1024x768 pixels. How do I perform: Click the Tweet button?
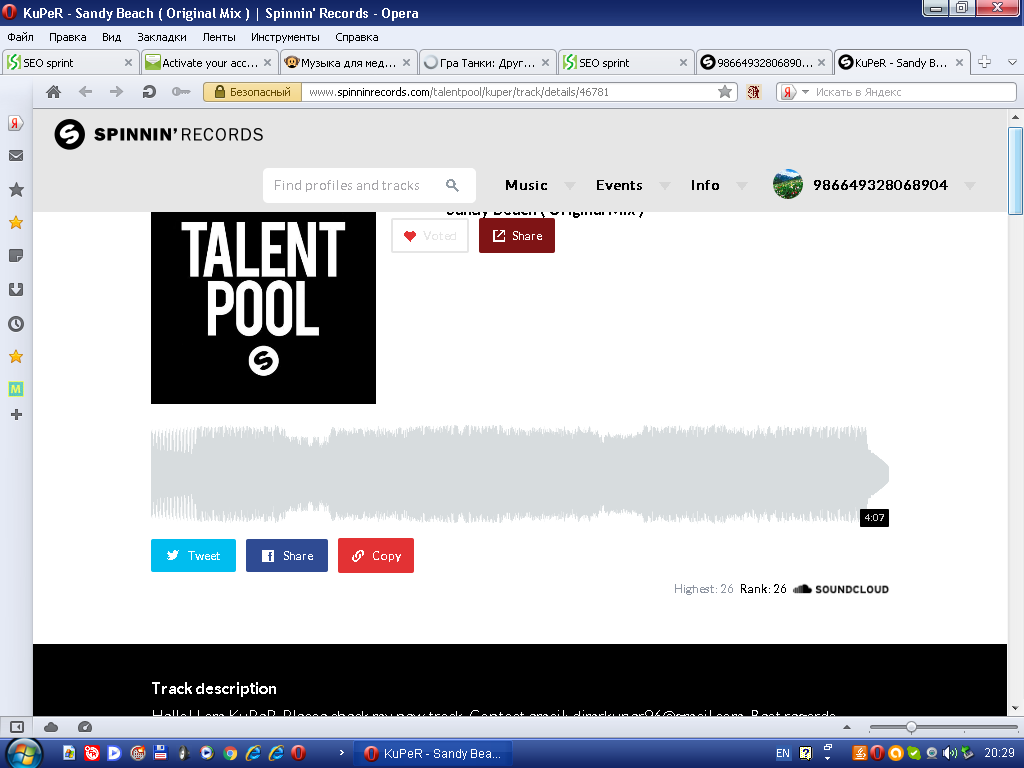(193, 556)
